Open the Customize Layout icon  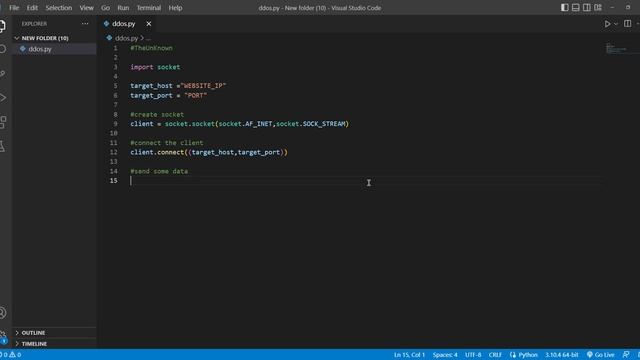[x=598, y=7]
